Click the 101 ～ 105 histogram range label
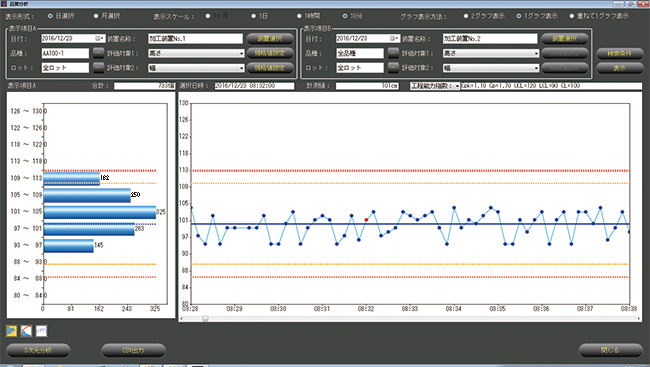Screen dimensions: 650x367 [x=26, y=211]
